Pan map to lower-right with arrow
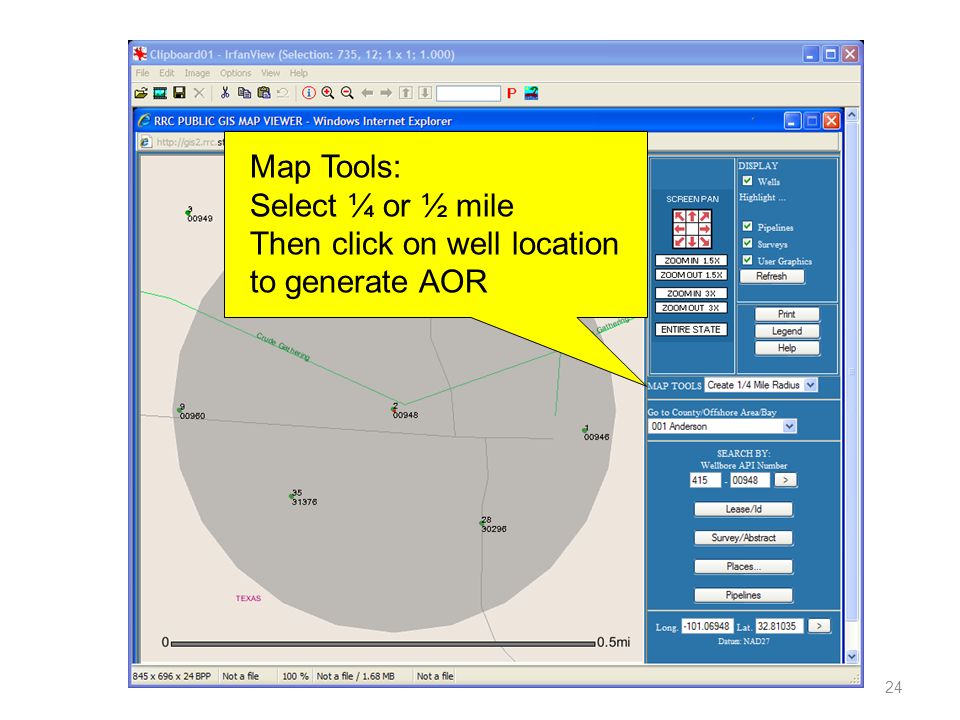This screenshot has width=960, height=720. pyautogui.click(x=705, y=241)
